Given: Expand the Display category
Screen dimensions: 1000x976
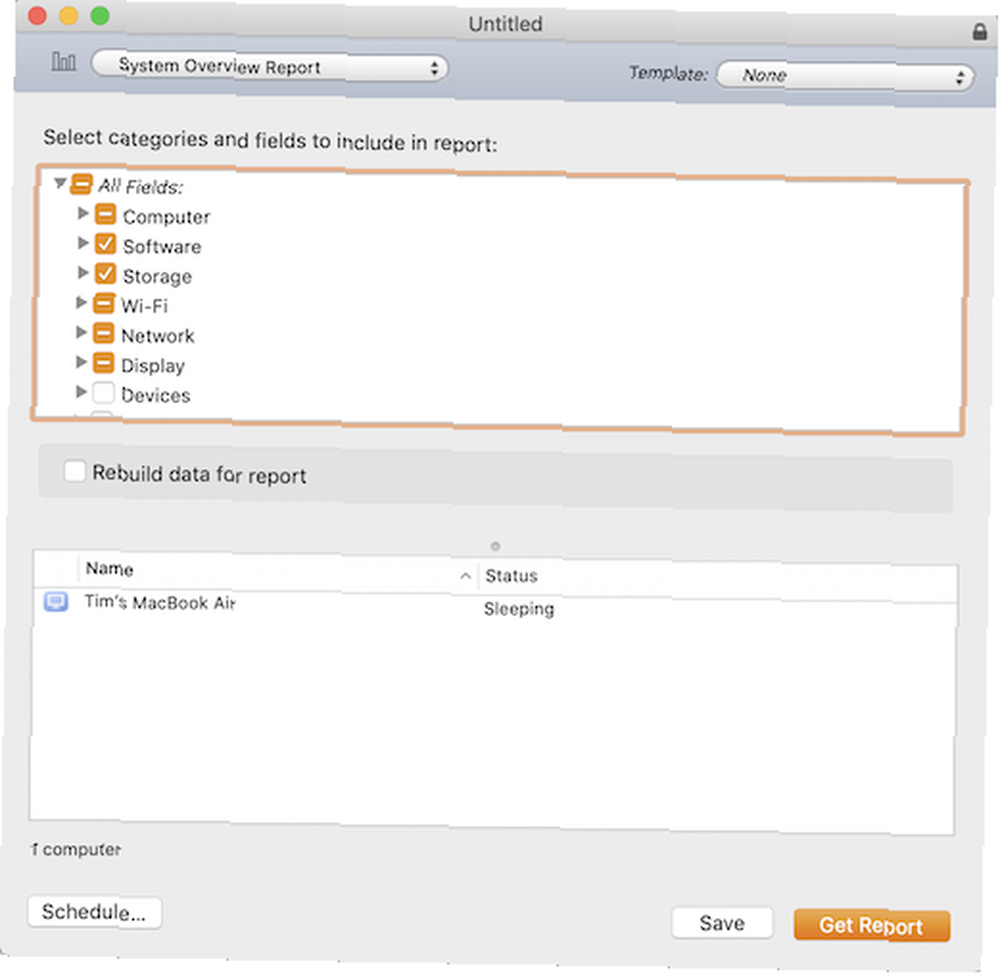Looking at the screenshot, I should coord(82,362).
